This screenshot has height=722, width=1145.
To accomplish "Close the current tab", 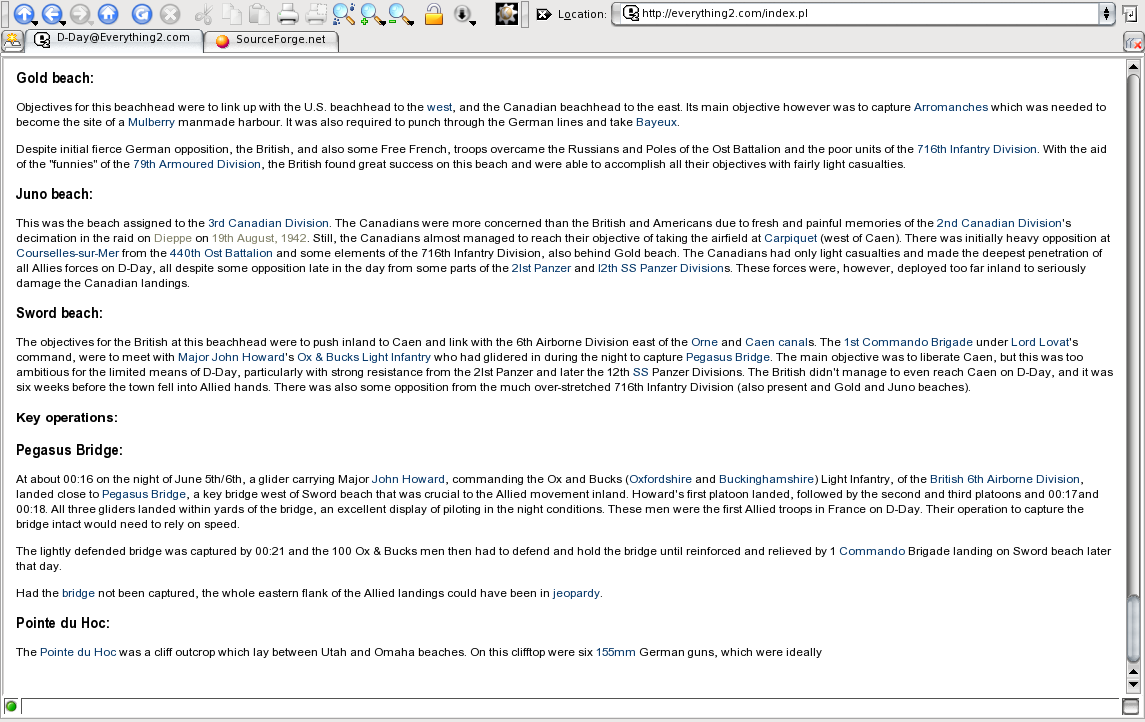I will pos(1133,42).
